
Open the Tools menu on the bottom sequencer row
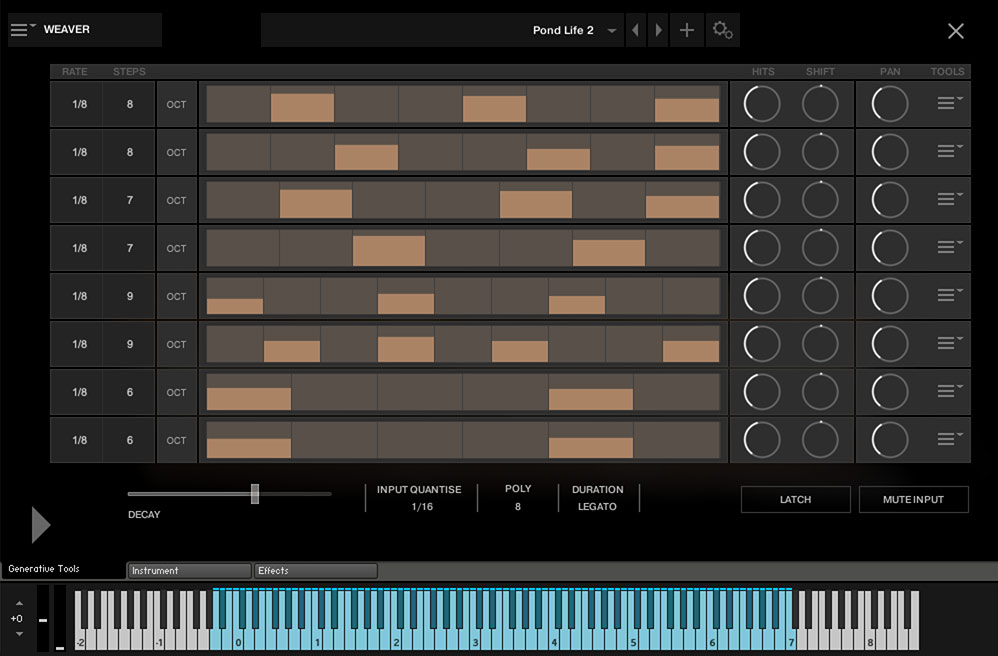[946, 439]
